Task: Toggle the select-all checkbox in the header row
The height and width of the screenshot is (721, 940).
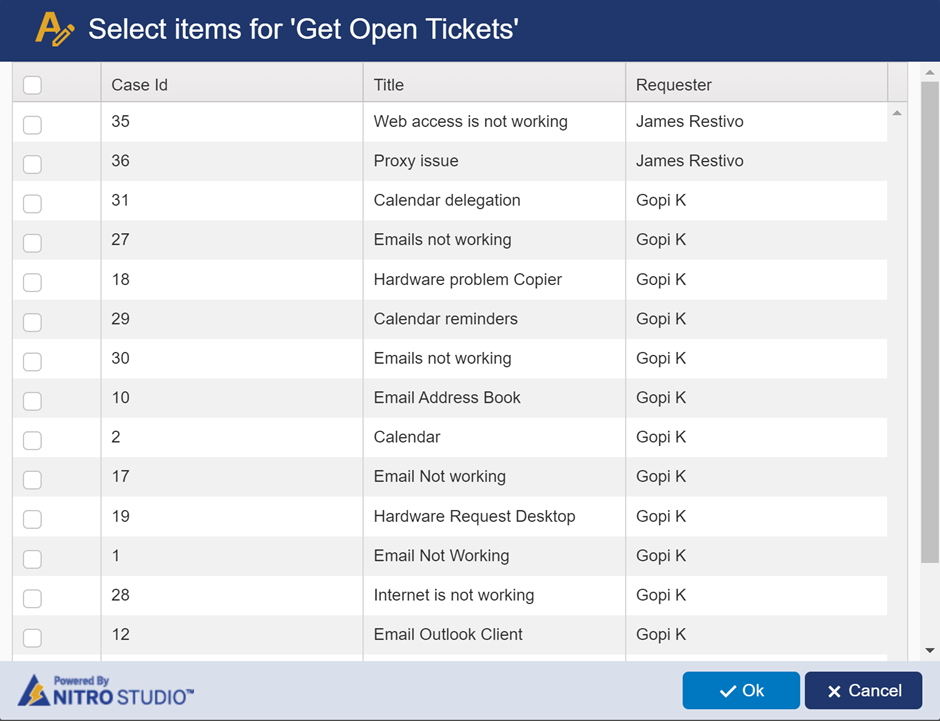Action: tap(31, 85)
